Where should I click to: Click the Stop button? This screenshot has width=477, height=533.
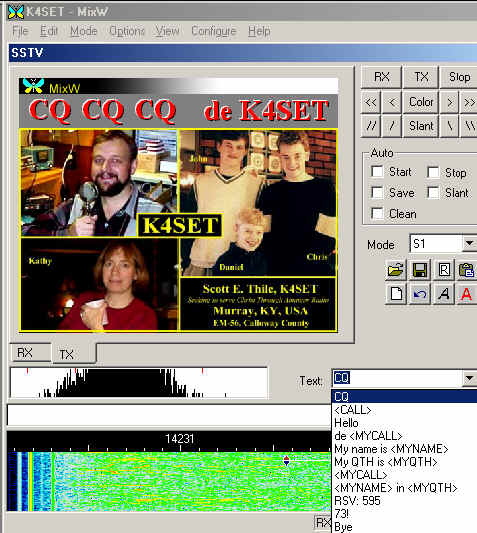point(459,77)
